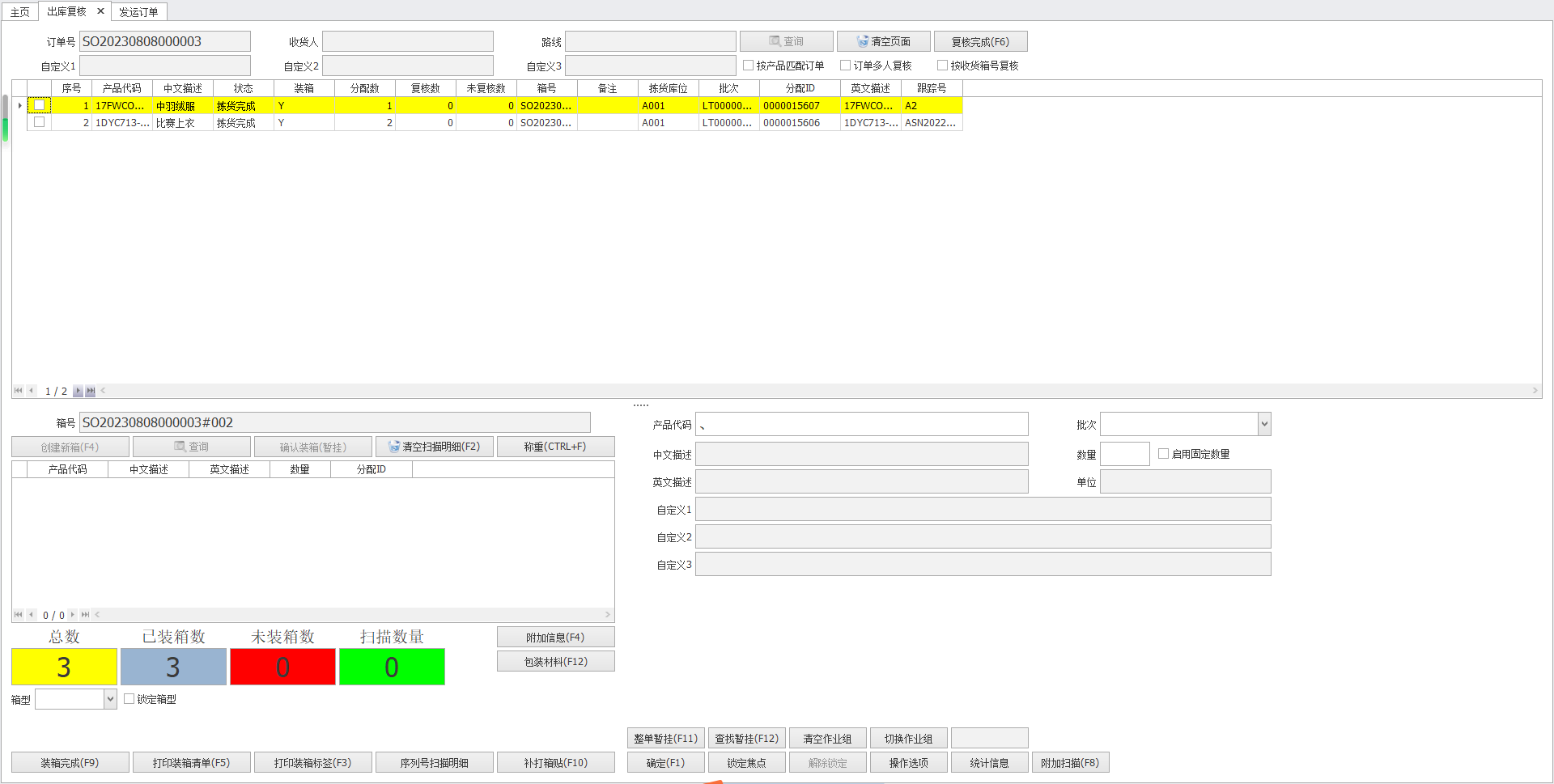This screenshot has height=784, width=1554.
Task: Enable 启用固定数量 checkbox
Action: 1163,454
